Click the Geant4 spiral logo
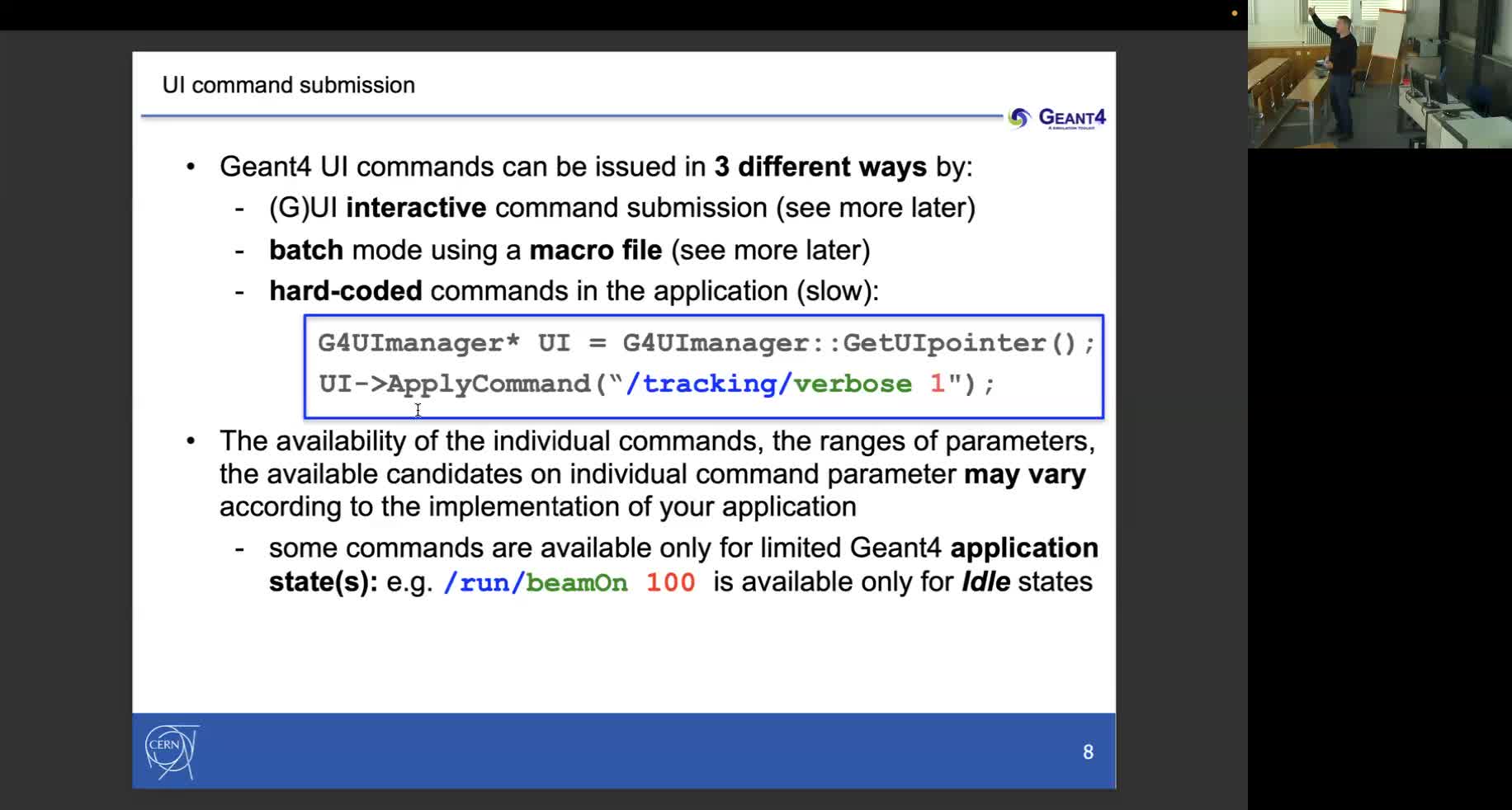Image resolution: width=1512 pixels, height=810 pixels. click(1019, 118)
